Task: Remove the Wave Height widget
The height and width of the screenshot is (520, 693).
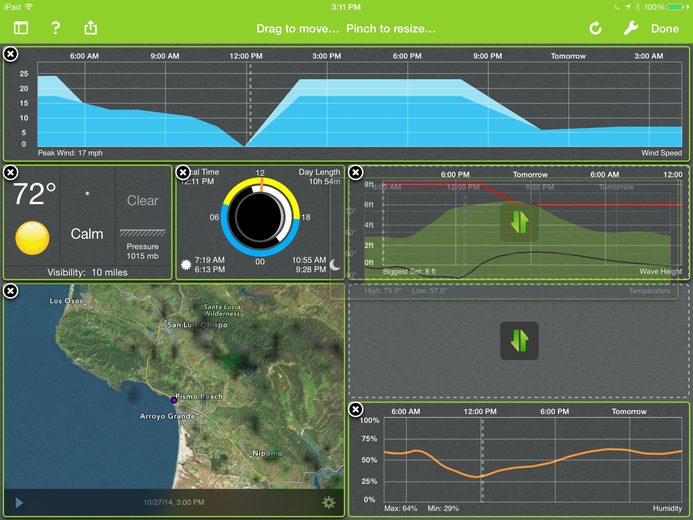Action: coord(355,172)
